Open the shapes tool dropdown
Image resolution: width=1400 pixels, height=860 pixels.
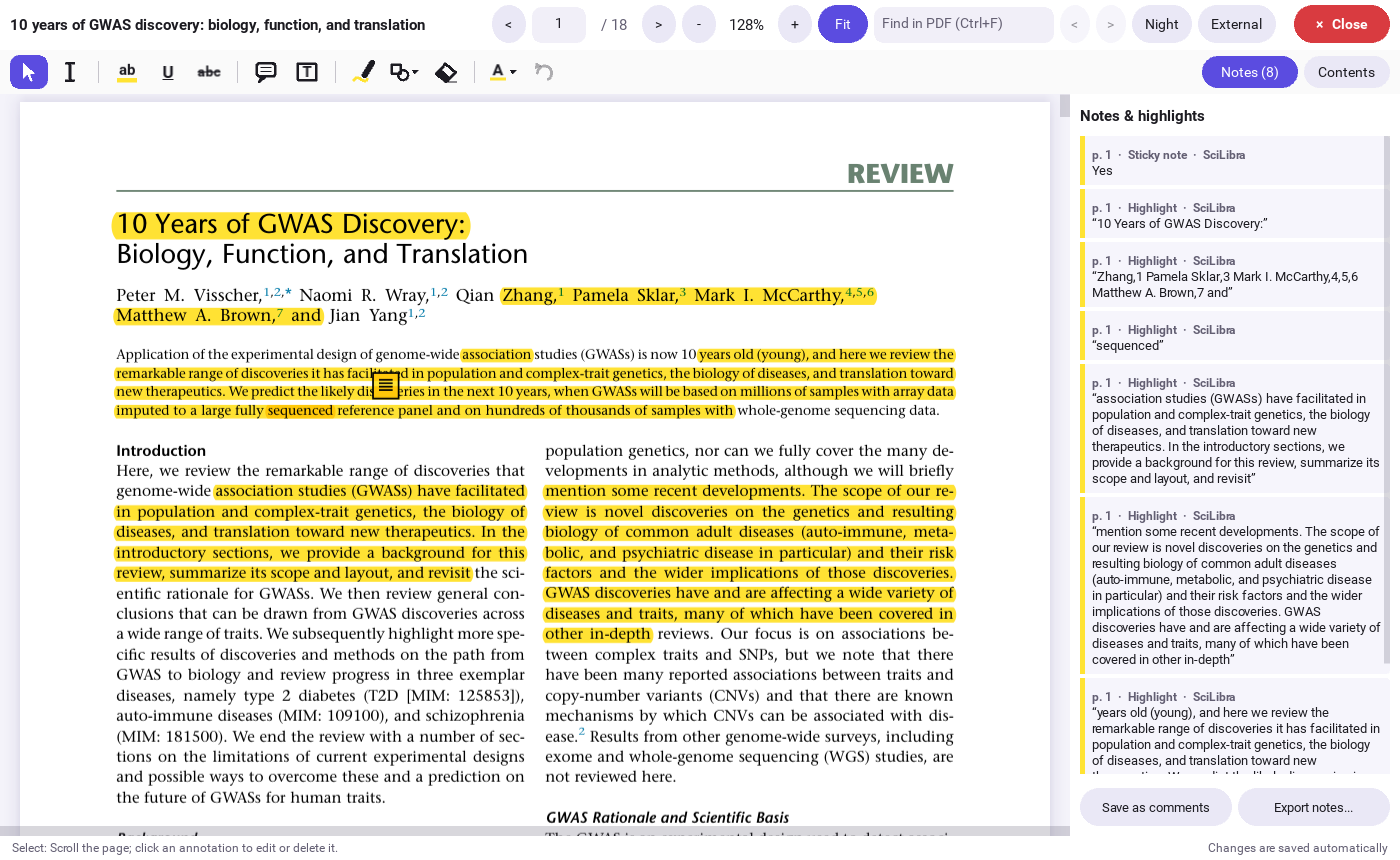(x=404, y=72)
